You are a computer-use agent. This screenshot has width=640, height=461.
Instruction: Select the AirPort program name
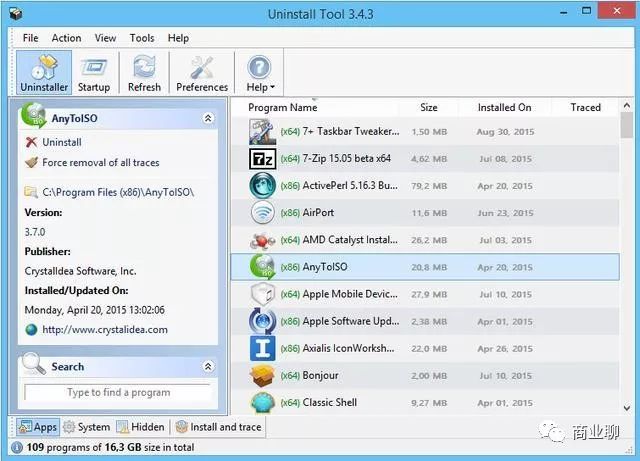point(318,213)
